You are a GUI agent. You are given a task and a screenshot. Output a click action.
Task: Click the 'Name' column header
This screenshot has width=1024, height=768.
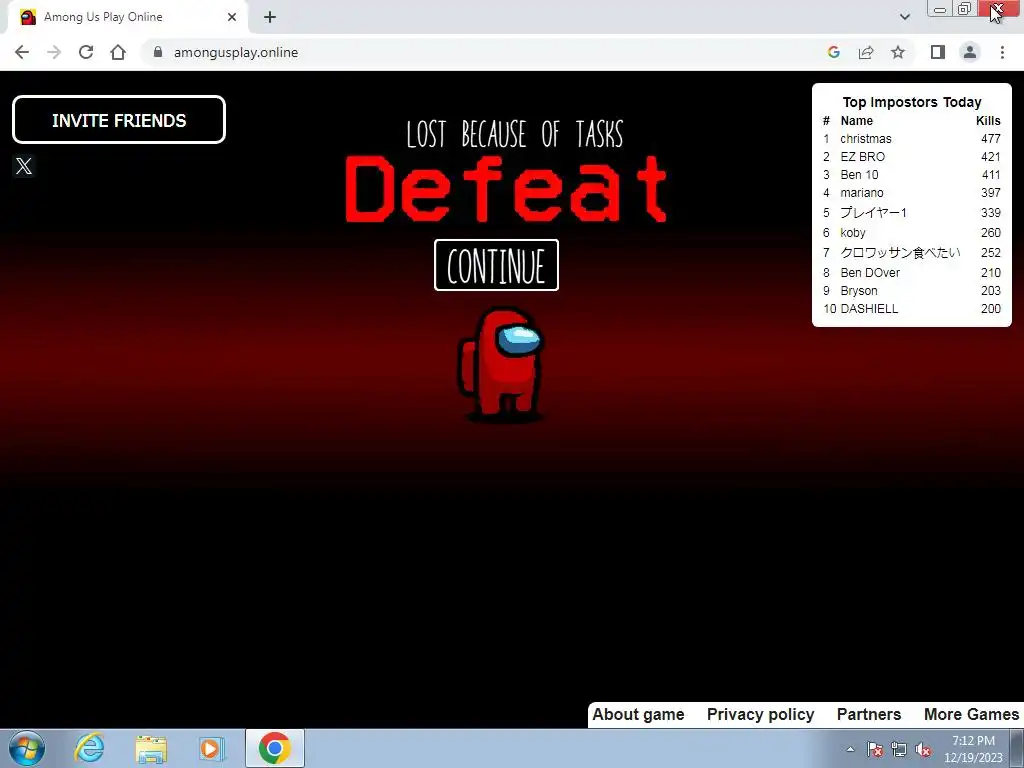click(x=856, y=120)
